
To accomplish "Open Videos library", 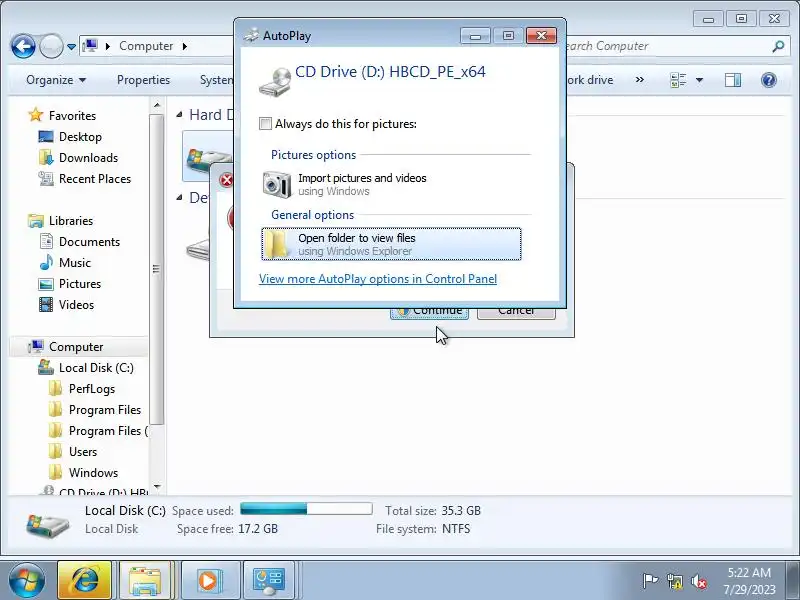I will [x=76, y=305].
